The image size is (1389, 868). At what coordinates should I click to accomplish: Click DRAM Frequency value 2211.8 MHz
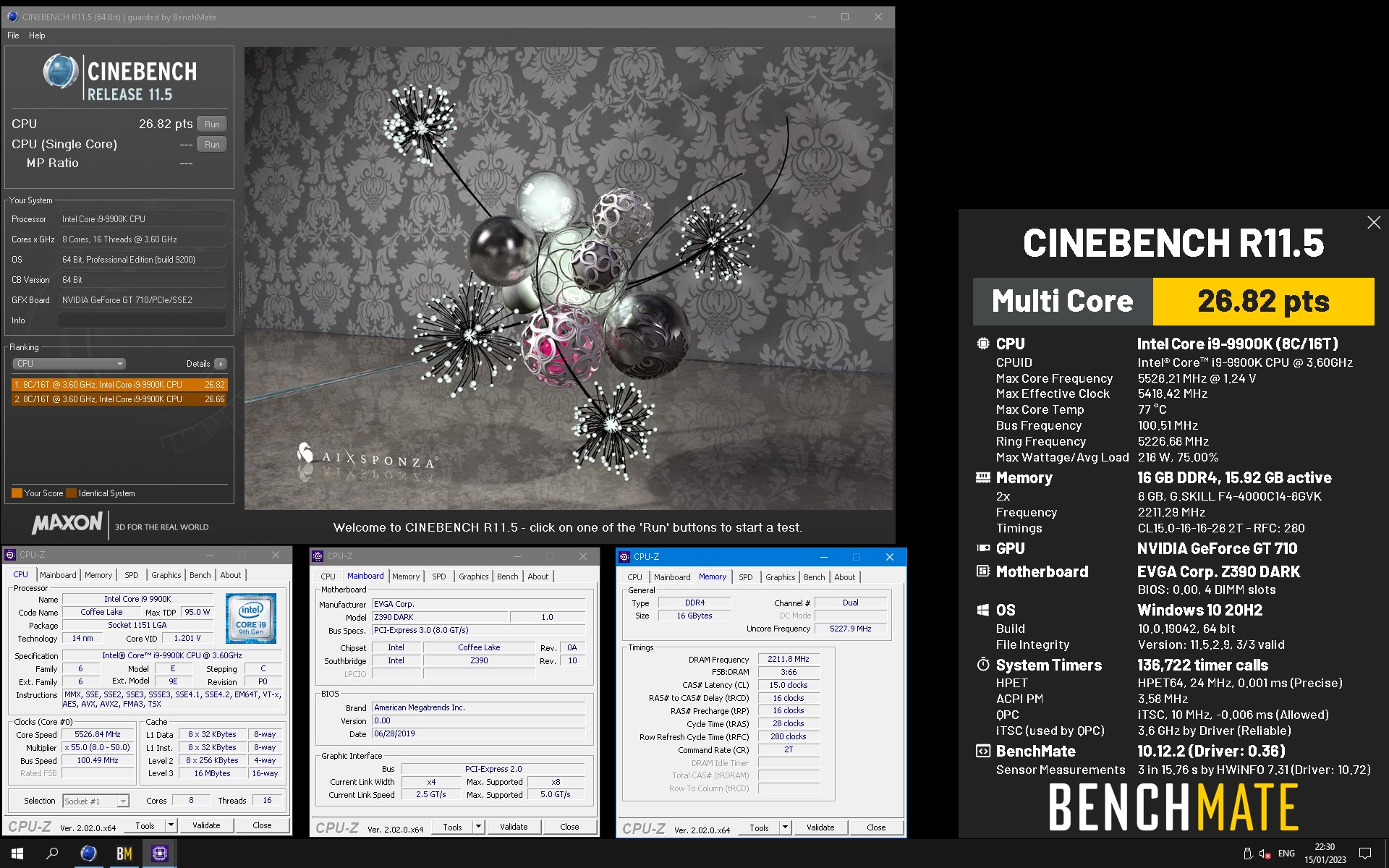[x=789, y=659]
